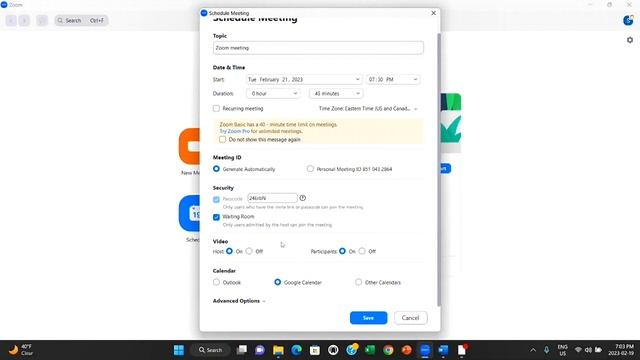Open the microphone tray icon
Screen dimensions: 640x360
click(546, 350)
